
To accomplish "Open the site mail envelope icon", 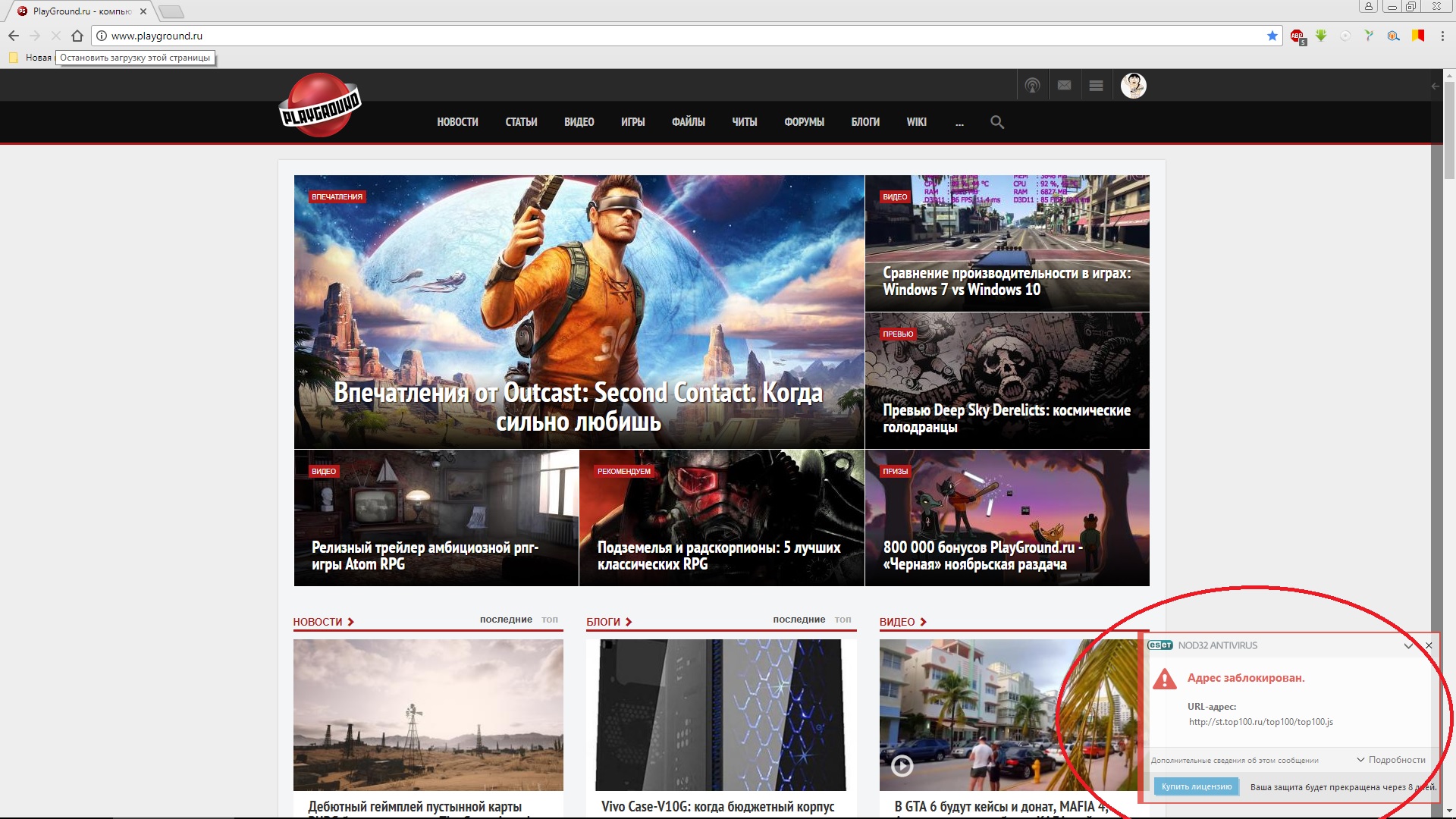I will click(x=1065, y=86).
